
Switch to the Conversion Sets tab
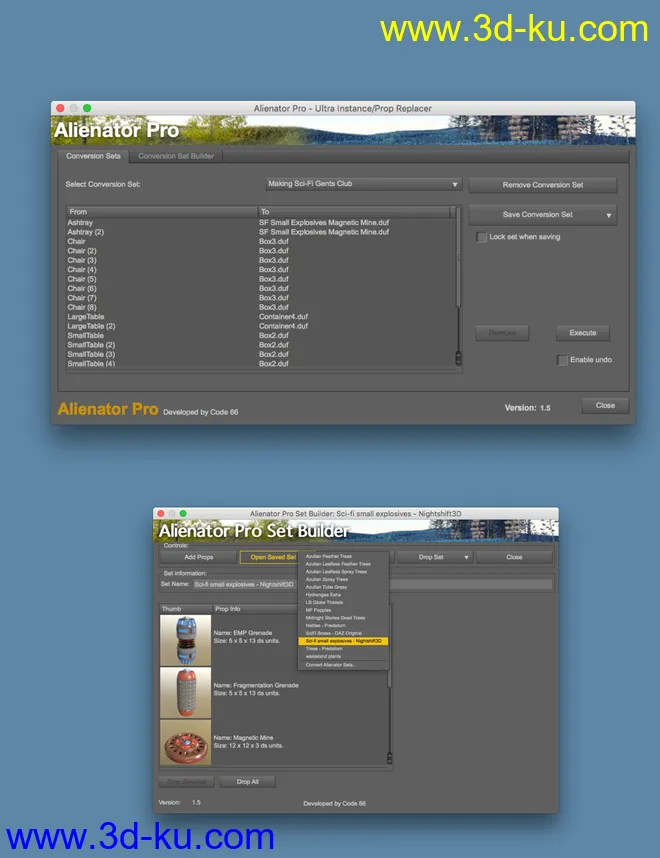coord(93,156)
